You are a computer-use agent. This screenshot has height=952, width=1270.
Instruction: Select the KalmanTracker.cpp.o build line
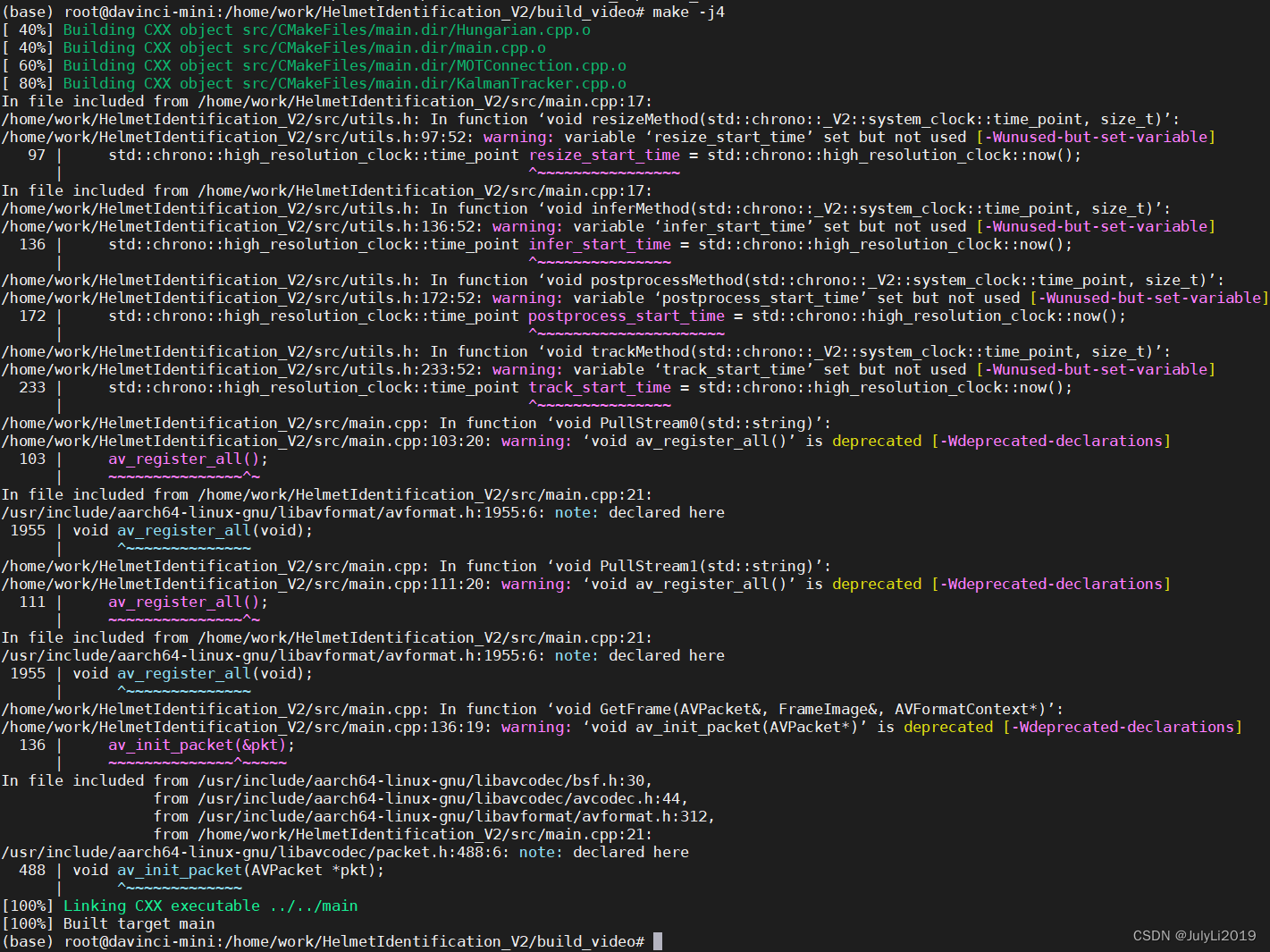point(314,83)
